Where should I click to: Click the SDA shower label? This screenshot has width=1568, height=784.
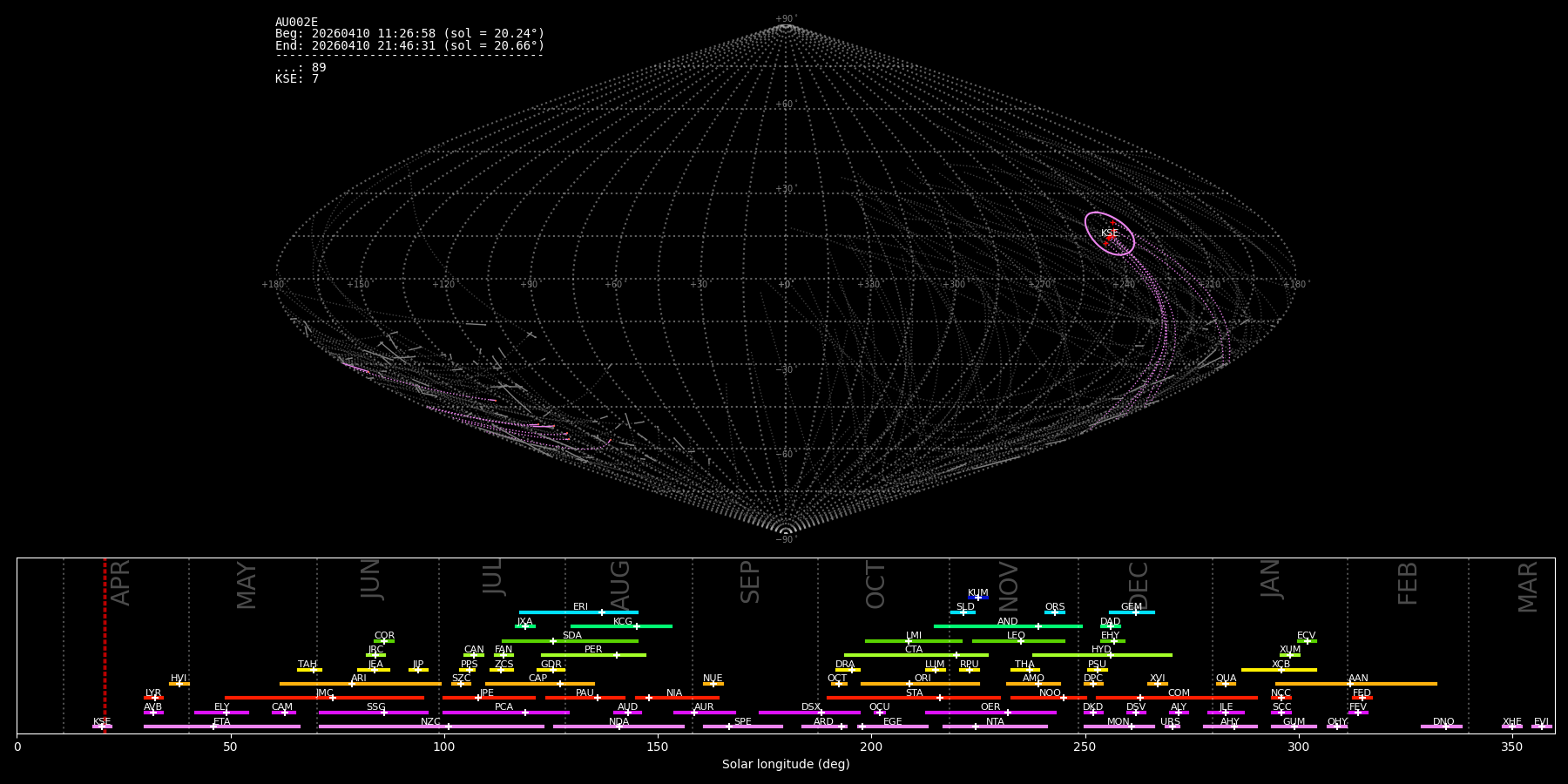572,636
